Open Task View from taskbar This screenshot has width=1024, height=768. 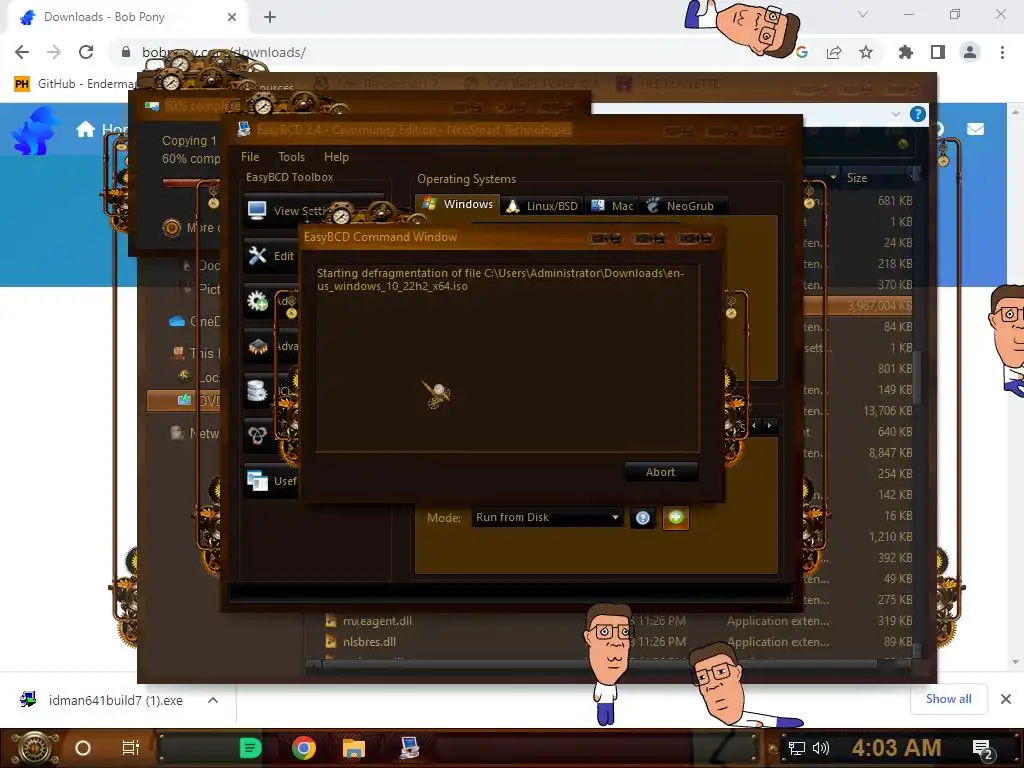[131, 748]
